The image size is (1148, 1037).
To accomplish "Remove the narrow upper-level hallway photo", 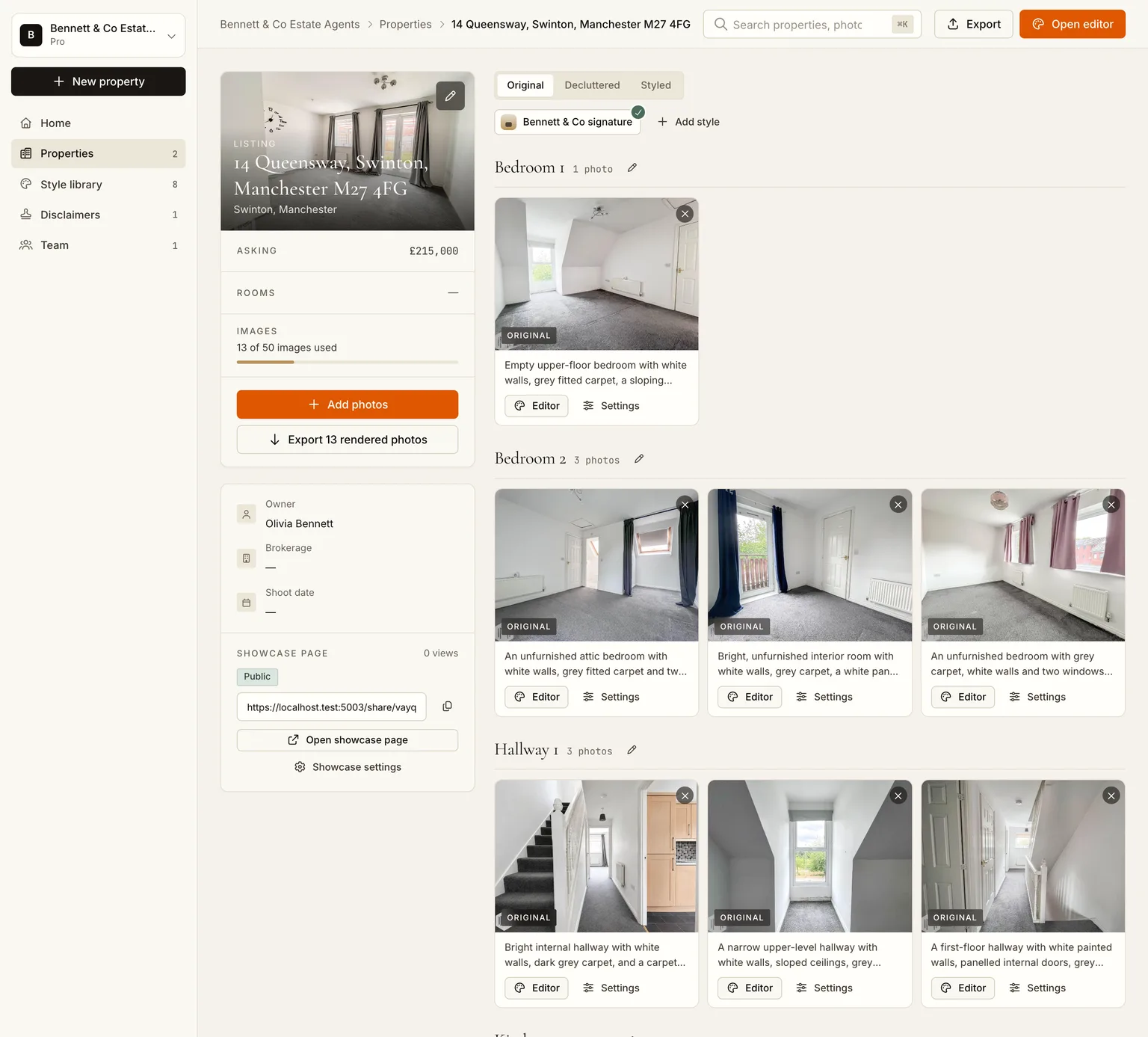I will pyautogui.click(x=898, y=796).
